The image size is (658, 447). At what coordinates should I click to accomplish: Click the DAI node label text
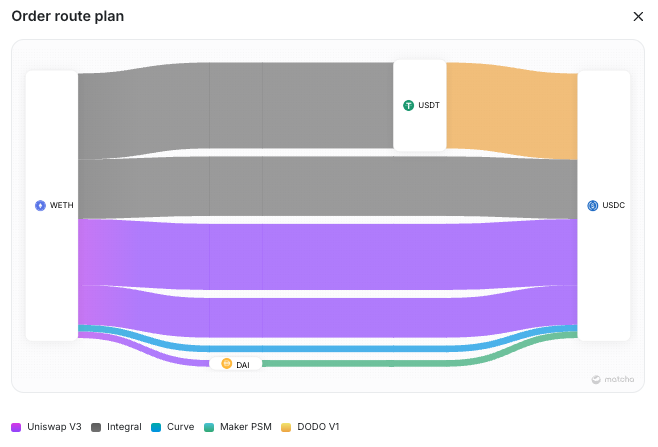243,365
